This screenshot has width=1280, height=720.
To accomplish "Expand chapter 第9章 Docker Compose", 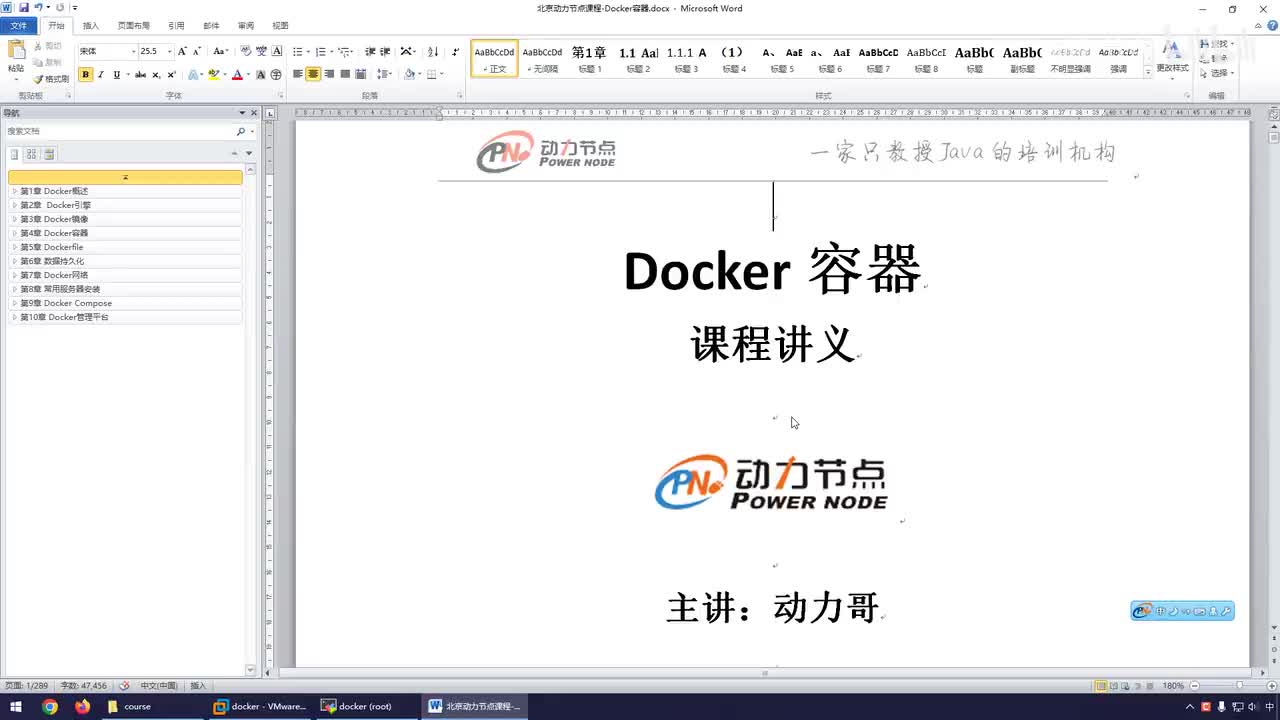I will pyautogui.click(x=14, y=303).
